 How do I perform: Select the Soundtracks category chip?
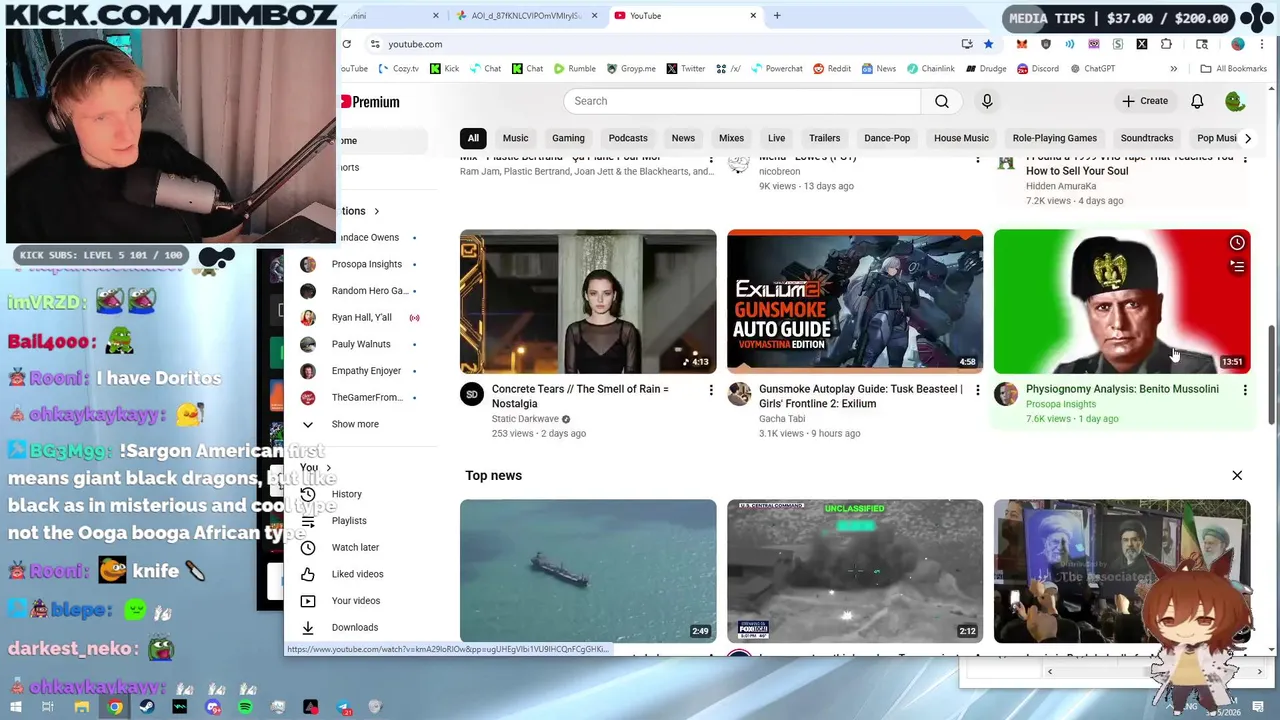[x=1146, y=138]
